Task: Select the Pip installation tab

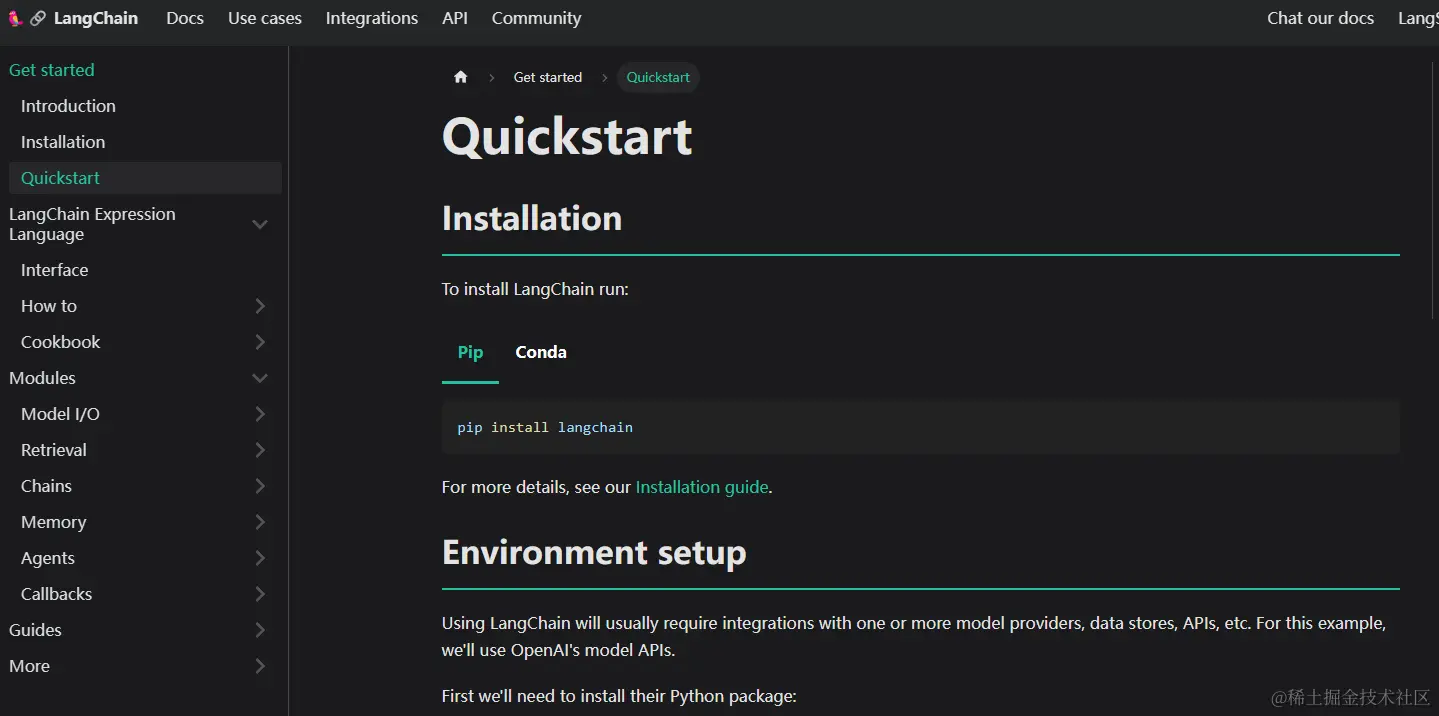Action: point(470,352)
